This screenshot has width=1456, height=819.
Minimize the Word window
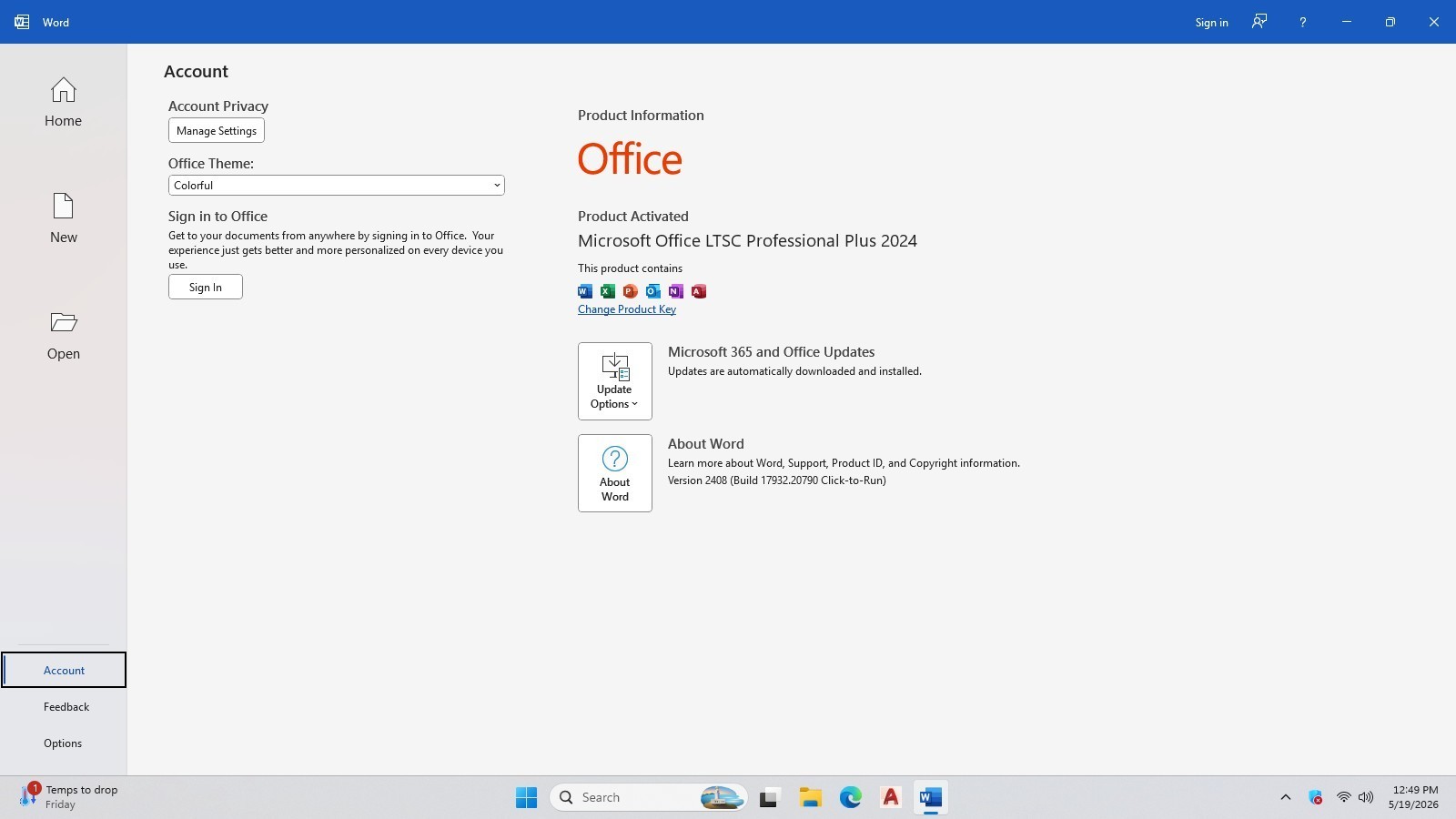[x=1347, y=22]
